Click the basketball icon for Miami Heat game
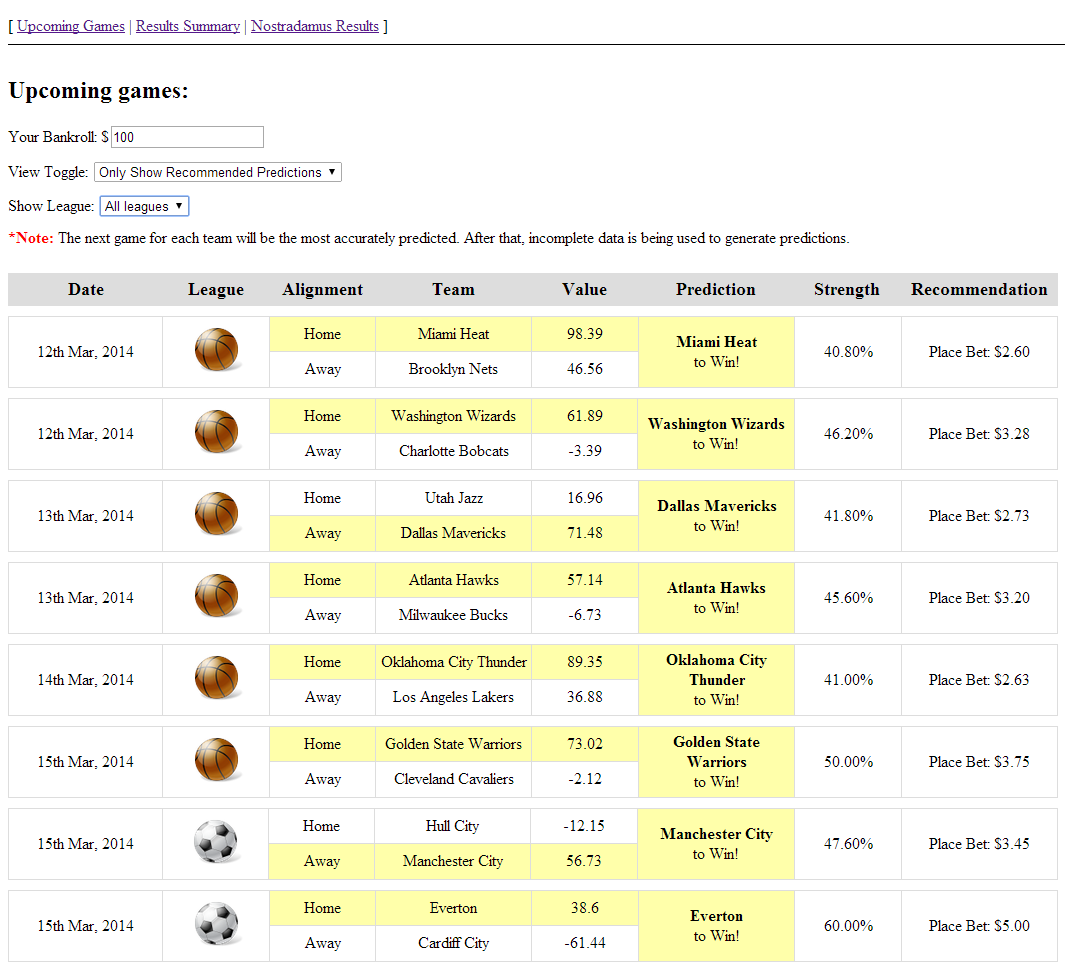1065x969 pixels. point(217,350)
